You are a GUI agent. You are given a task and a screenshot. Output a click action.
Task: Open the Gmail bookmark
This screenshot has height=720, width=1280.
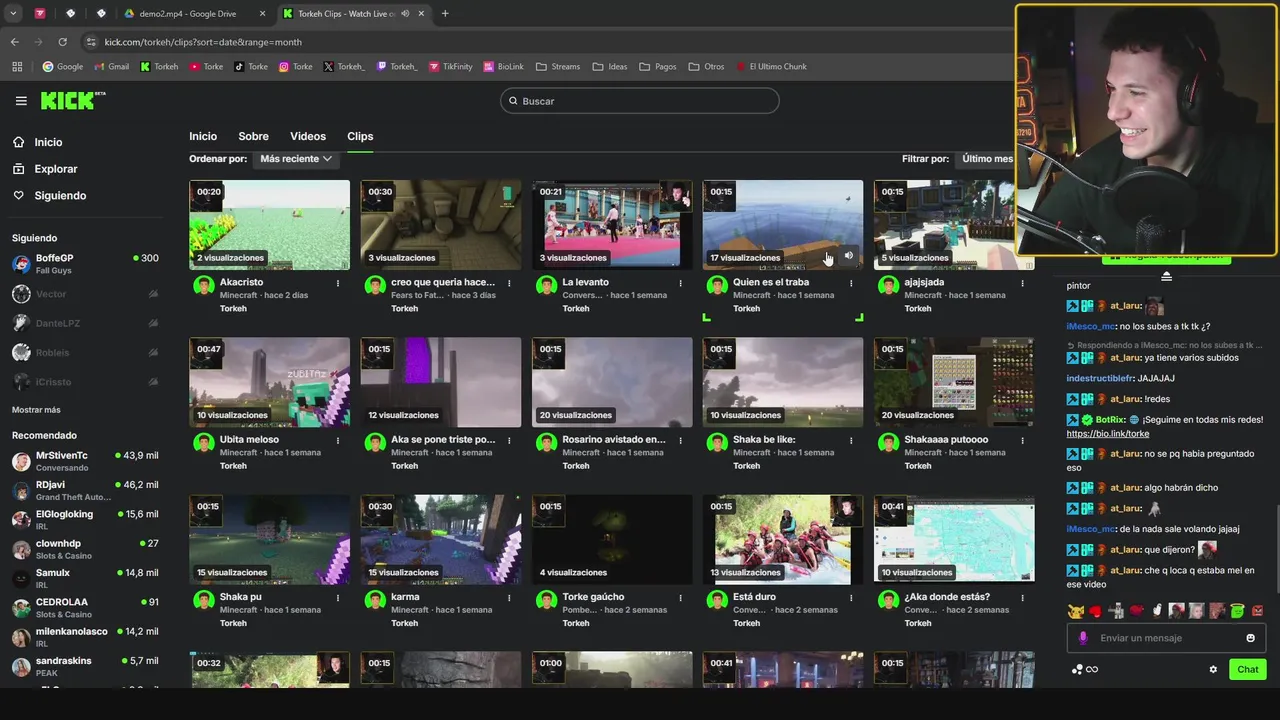111,67
